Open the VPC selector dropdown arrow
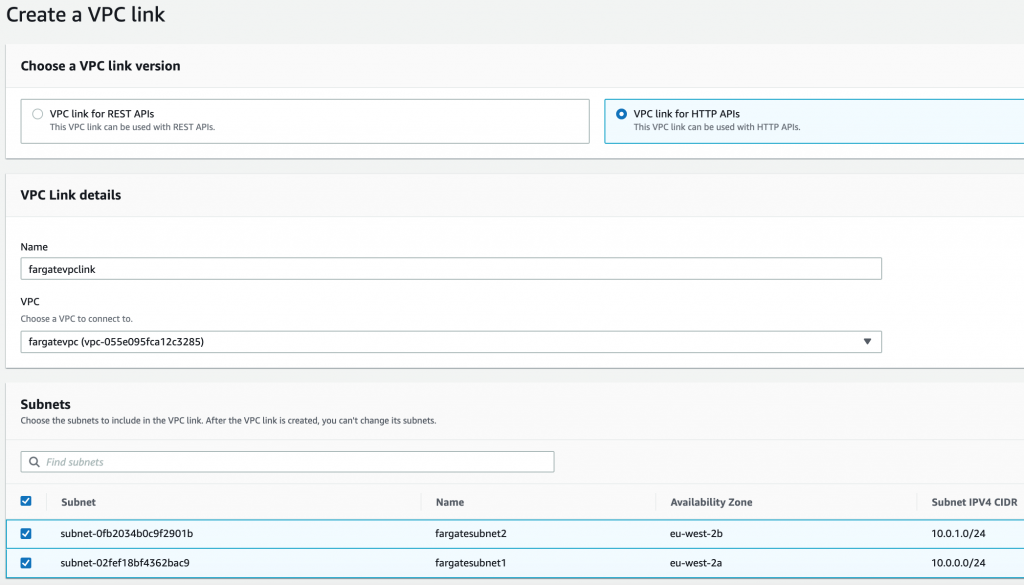The height and width of the screenshot is (585, 1024). (x=869, y=341)
